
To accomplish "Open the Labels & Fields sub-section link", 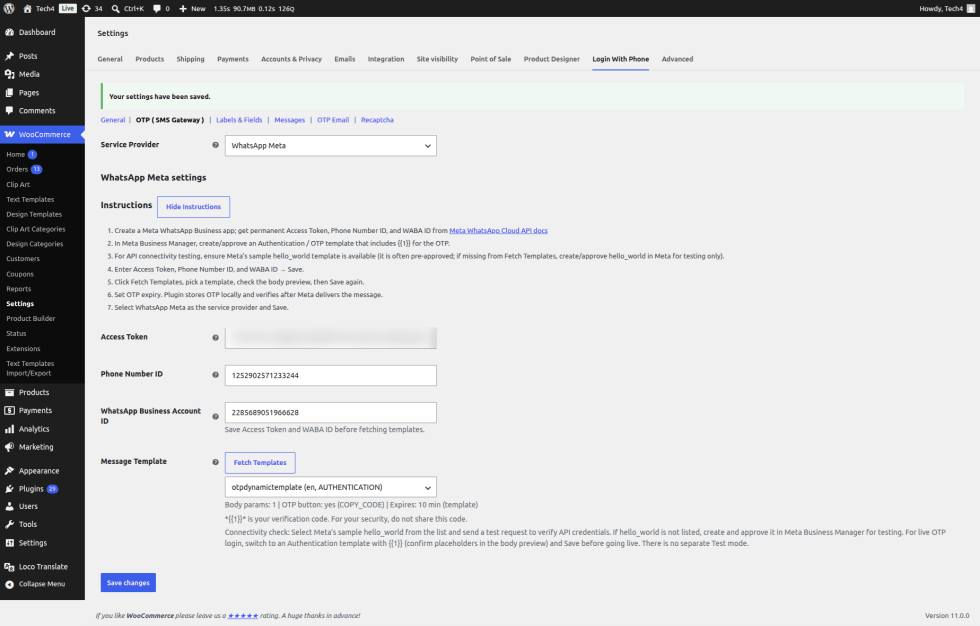I will 239,120.
